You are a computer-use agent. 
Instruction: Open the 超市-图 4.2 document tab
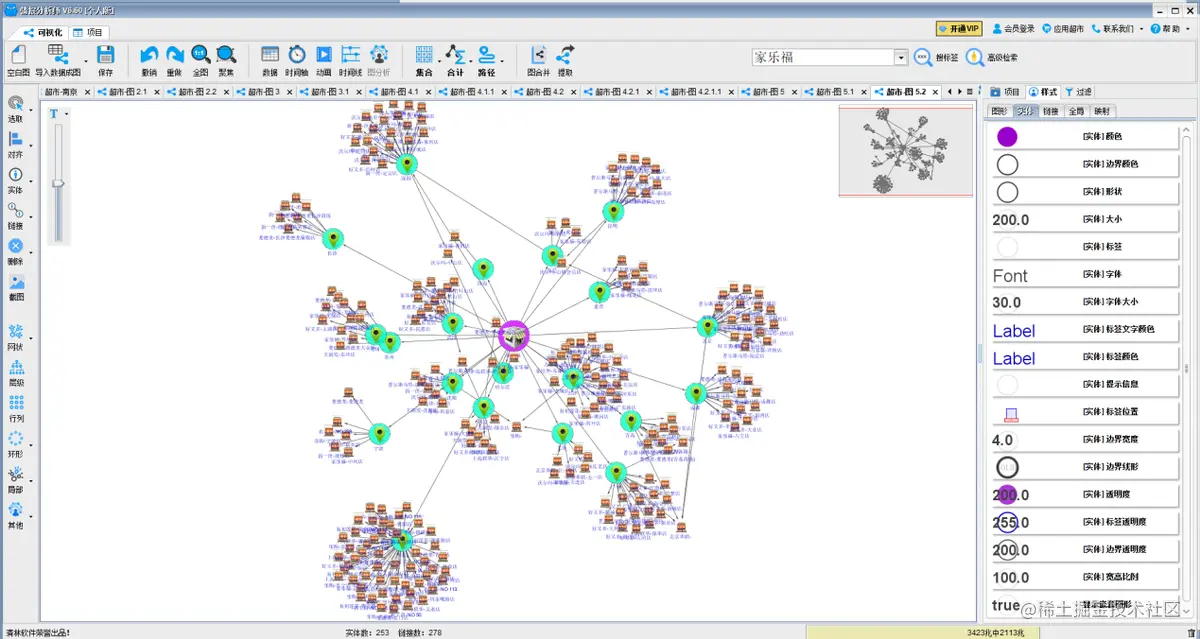coord(544,91)
